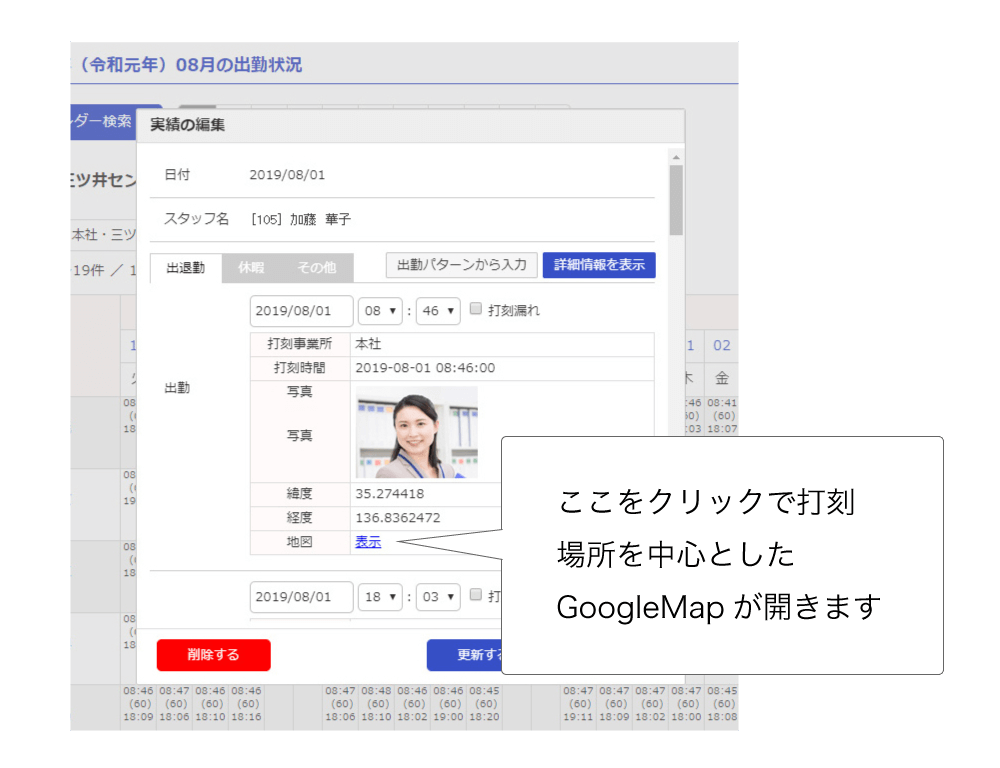This screenshot has height=768, width=1000.
Task: Select the latitude value 35.274418
Action: [x=390, y=494]
